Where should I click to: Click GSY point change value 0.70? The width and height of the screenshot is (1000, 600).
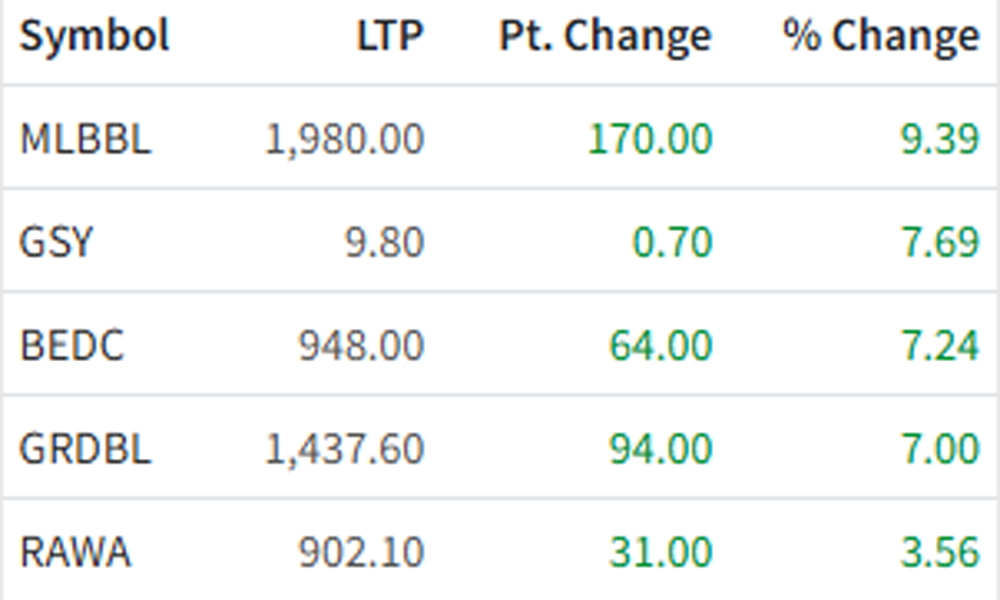click(x=672, y=242)
